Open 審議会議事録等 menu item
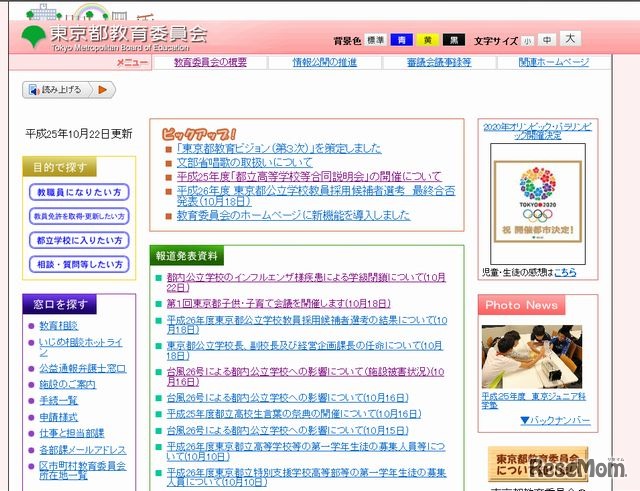Screen dimensions: 640x491 (x=439, y=62)
